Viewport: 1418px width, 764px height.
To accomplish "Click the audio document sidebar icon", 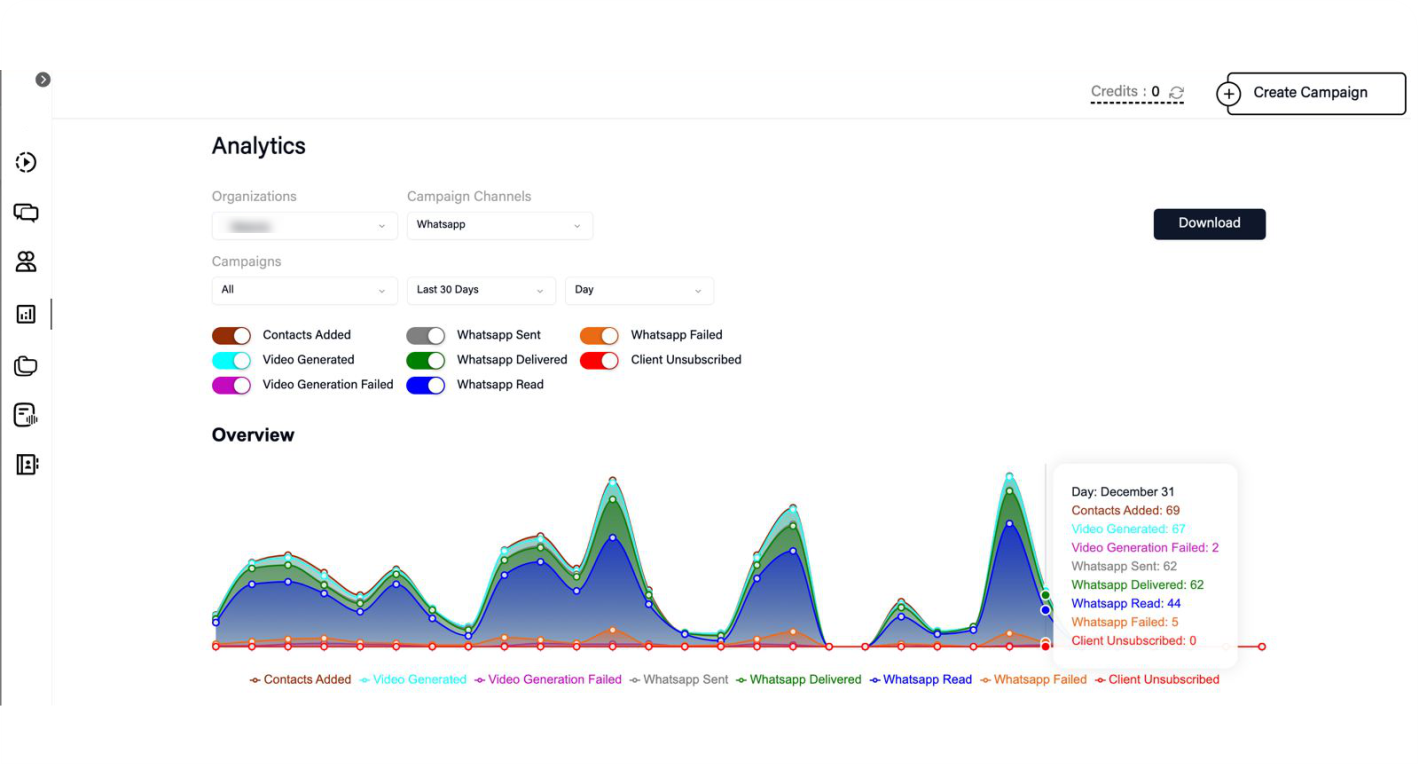I will [26, 415].
